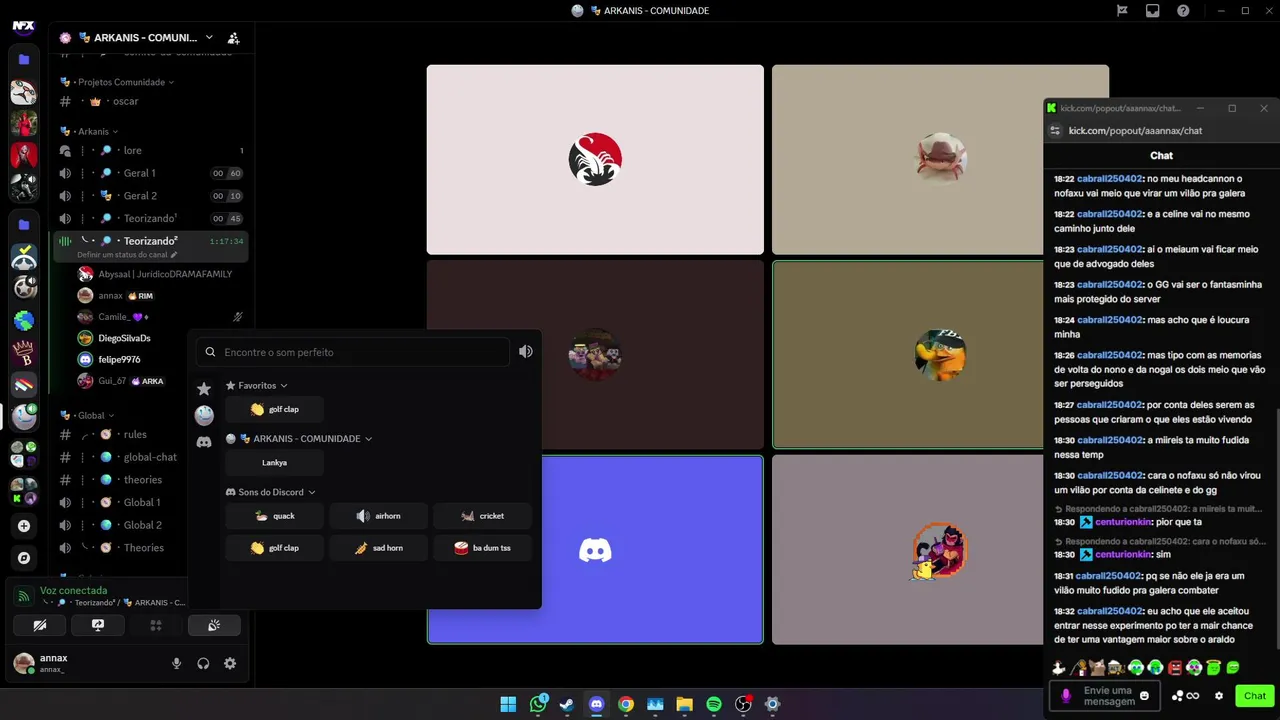Insert the red angry face emote
Image resolution: width=1280 pixels, height=720 pixels.
tap(1175, 668)
